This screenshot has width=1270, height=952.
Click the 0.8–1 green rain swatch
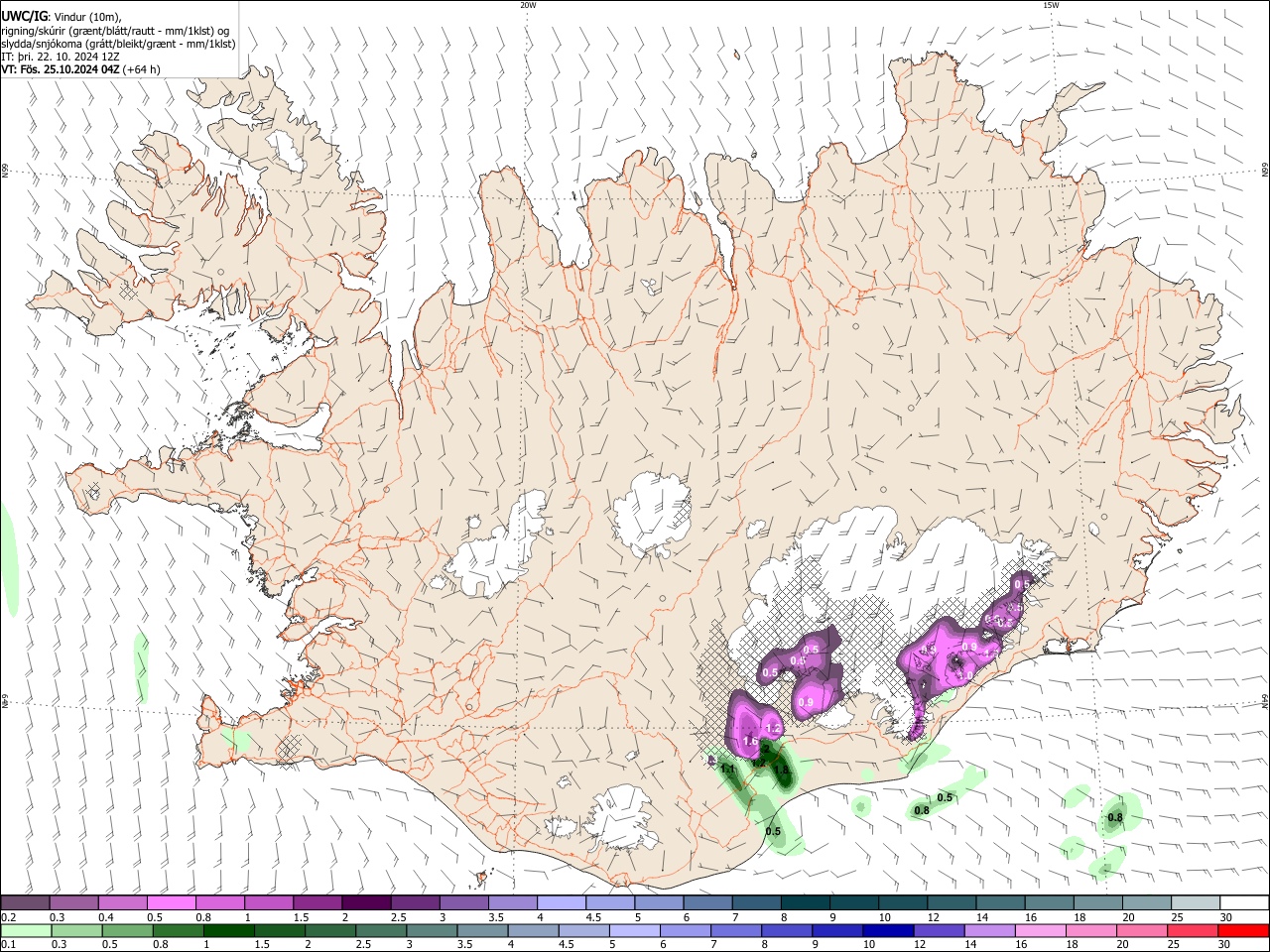click(178, 930)
